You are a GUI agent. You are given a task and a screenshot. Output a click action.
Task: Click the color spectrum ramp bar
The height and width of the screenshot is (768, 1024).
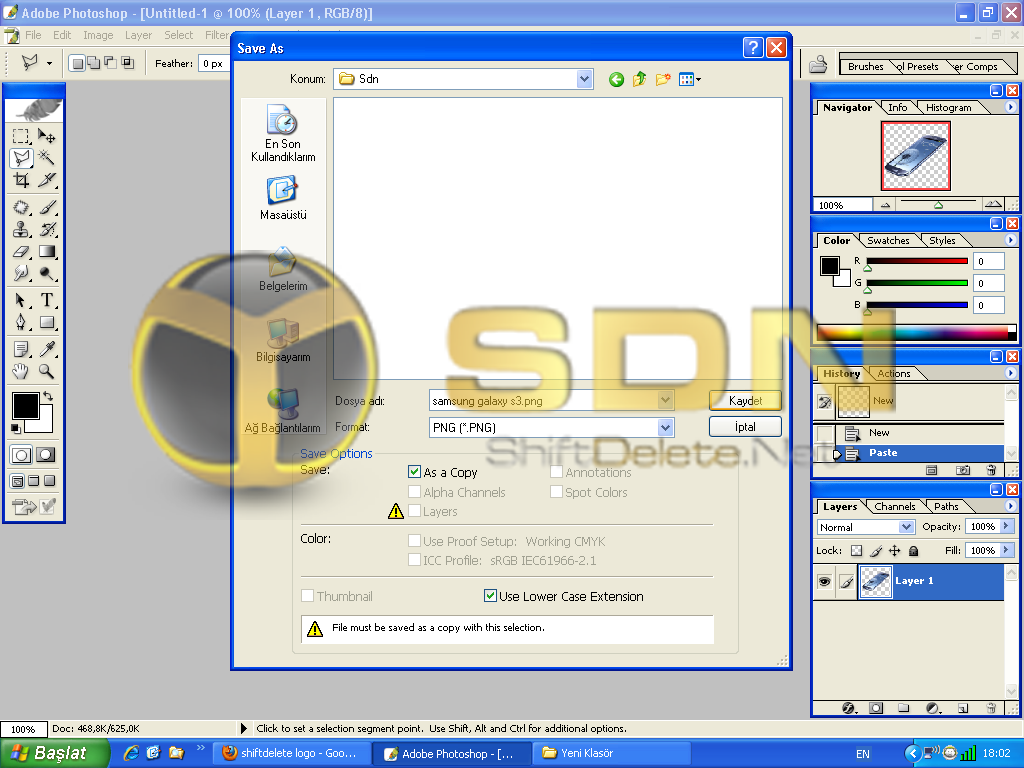click(916, 333)
